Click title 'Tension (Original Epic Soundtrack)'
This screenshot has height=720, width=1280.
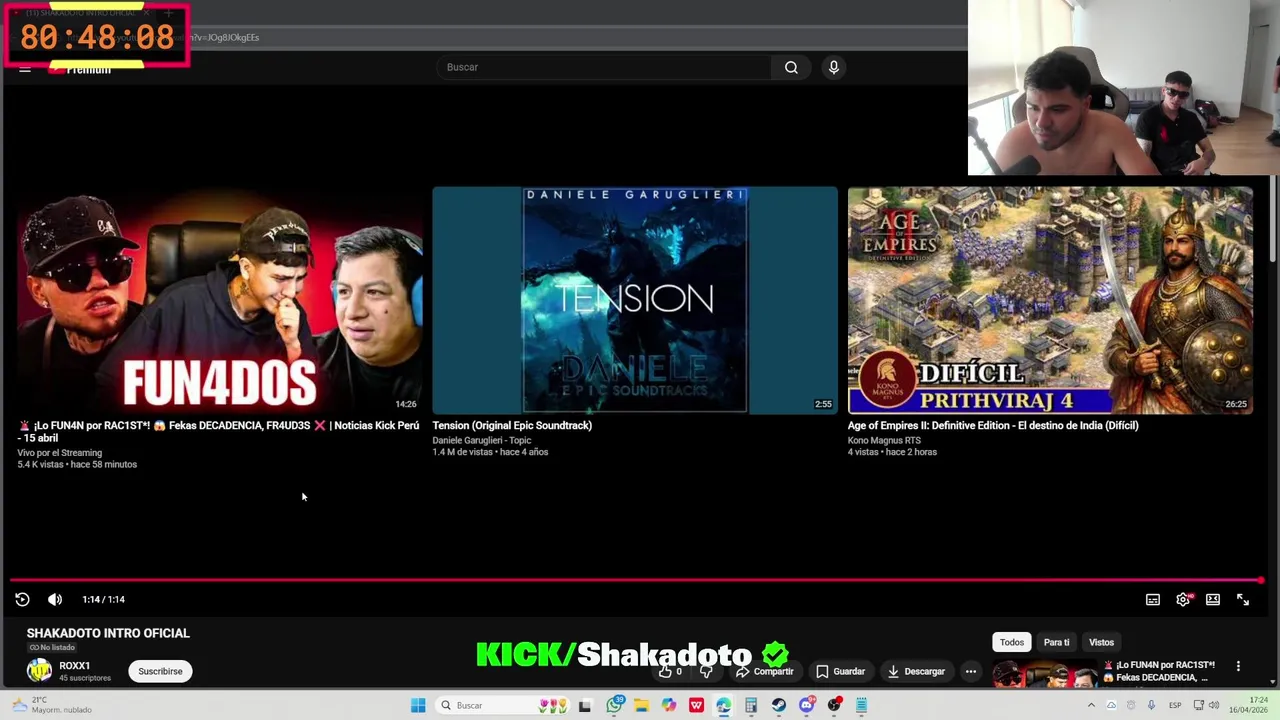tap(512, 425)
